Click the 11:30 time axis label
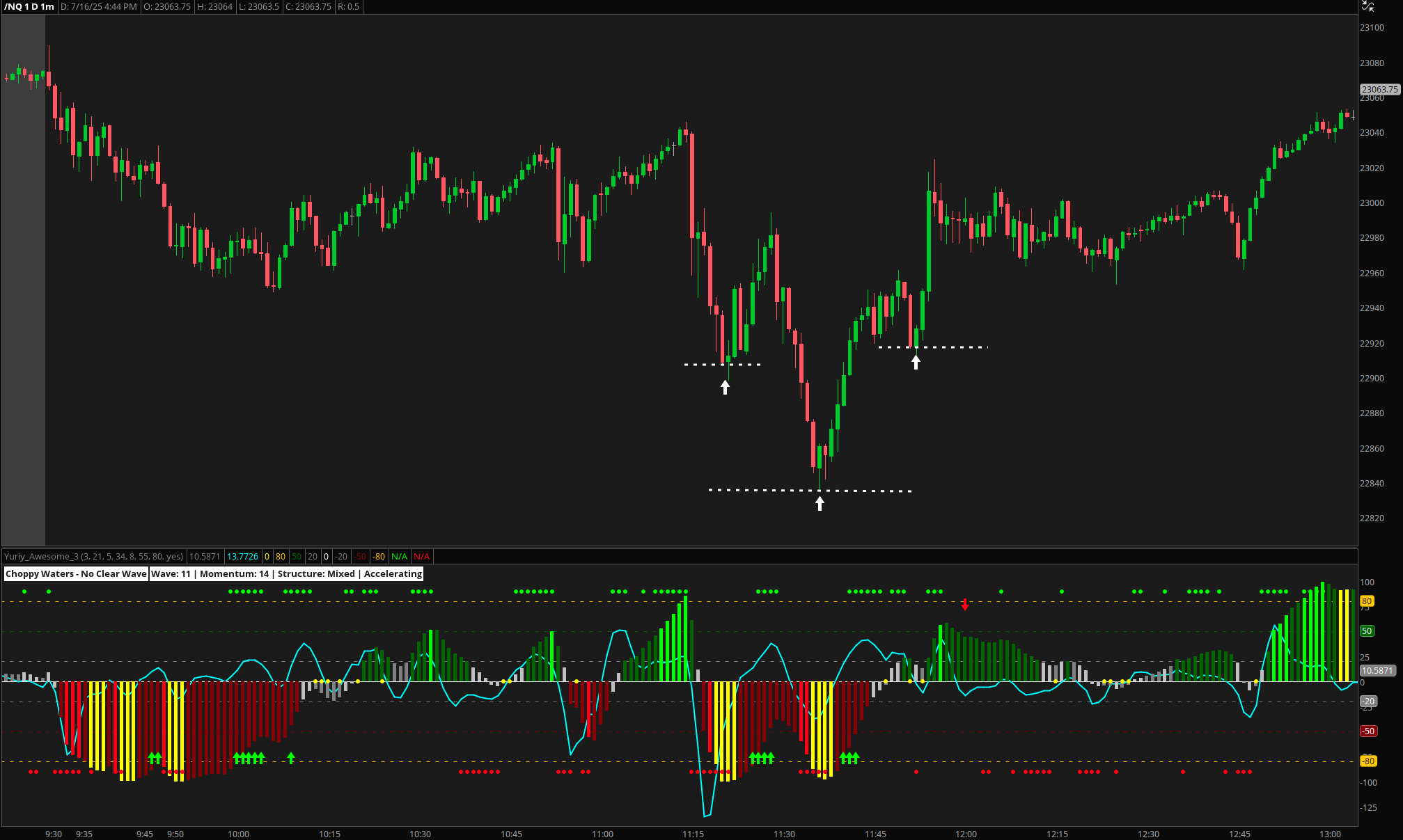The height and width of the screenshot is (840, 1403). (785, 834)
